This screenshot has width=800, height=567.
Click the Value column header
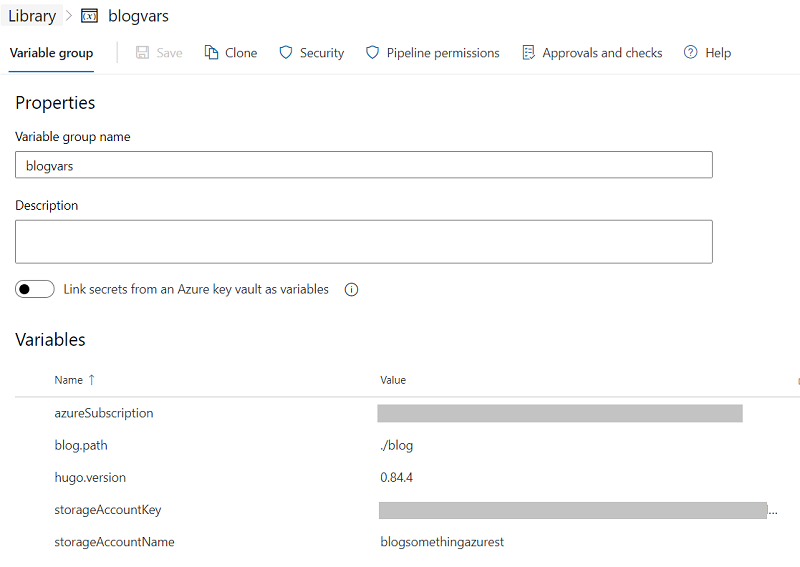coord(393,380)
